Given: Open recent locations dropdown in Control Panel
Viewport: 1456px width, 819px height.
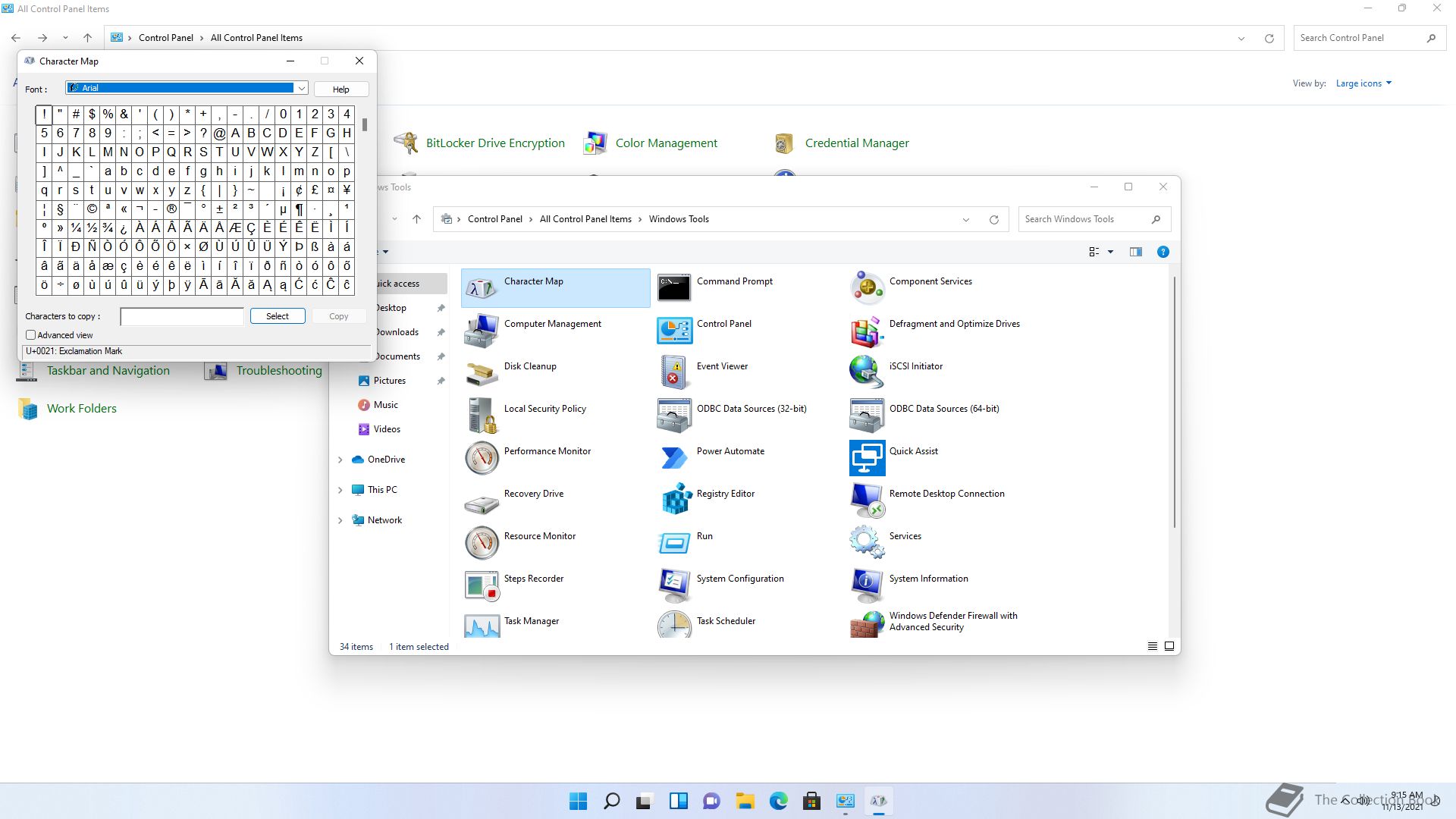Looking at the screenshot, I should click(x=65, y=38).
